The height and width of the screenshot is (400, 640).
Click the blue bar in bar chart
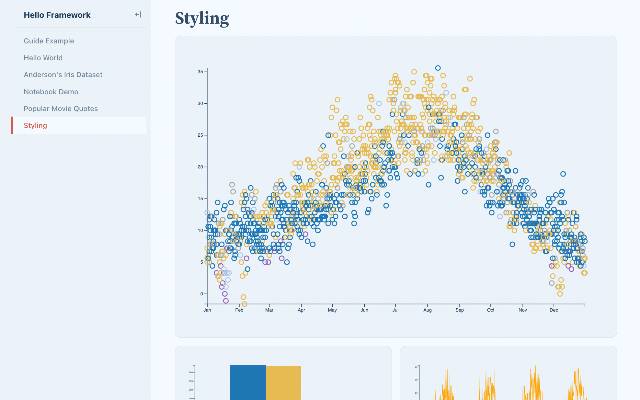click(x=248, y=382)
